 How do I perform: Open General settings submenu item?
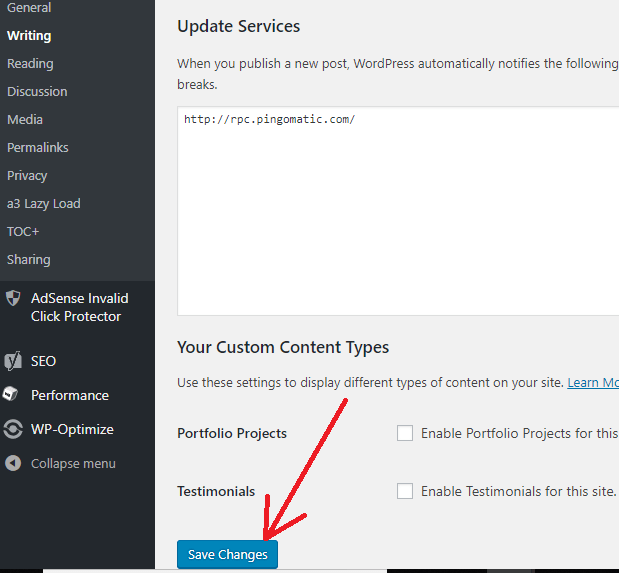tap(29, 8)
